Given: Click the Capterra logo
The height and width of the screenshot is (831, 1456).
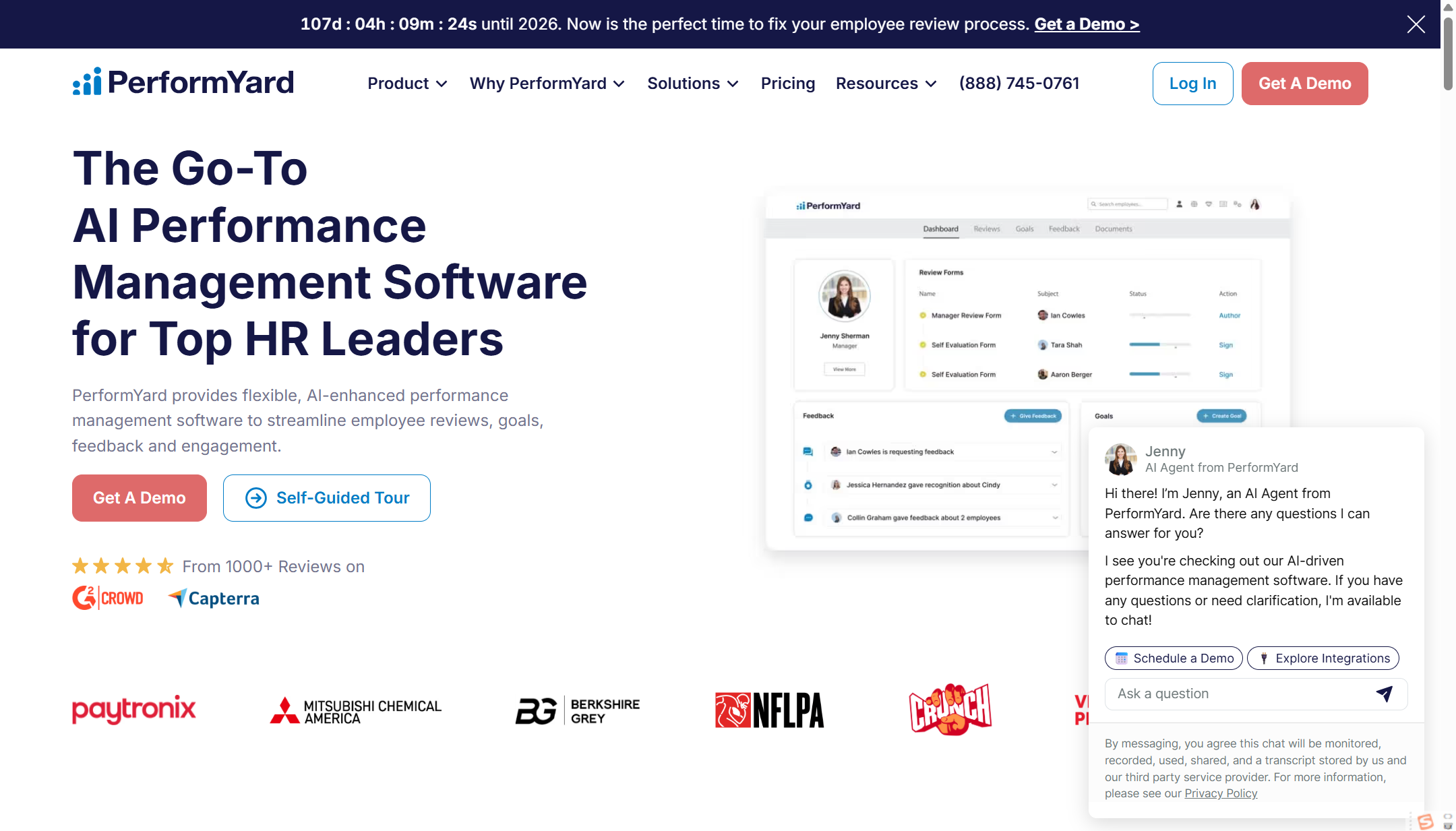Looking at the screenshot, I should [214, 598].
